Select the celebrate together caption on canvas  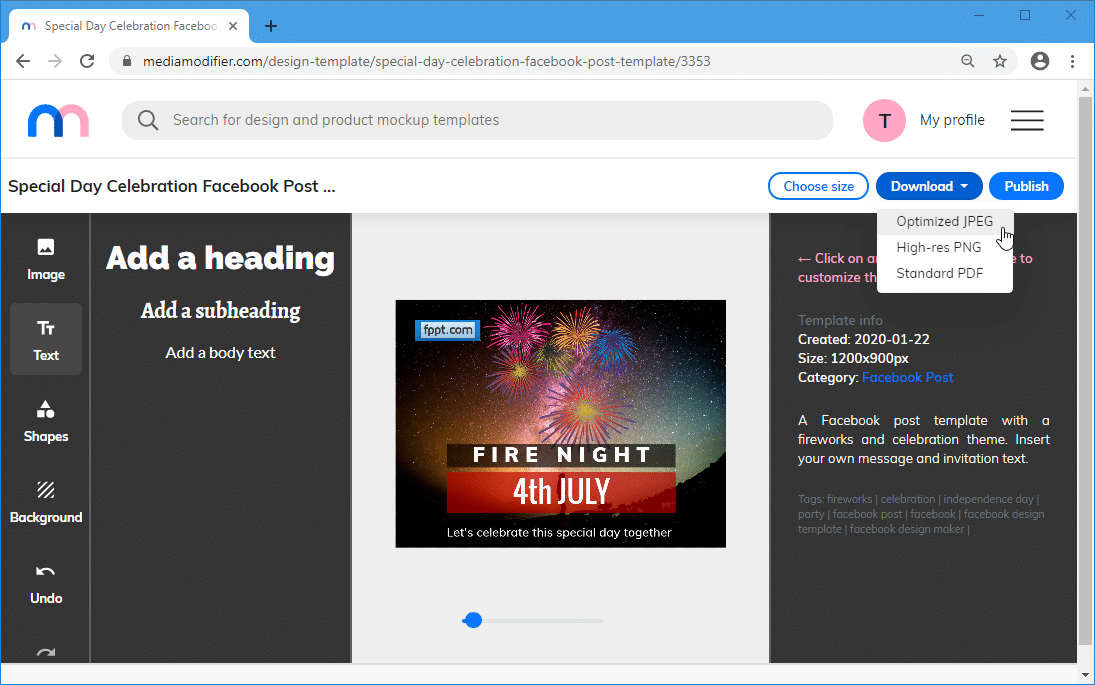[x=559, y=532]
